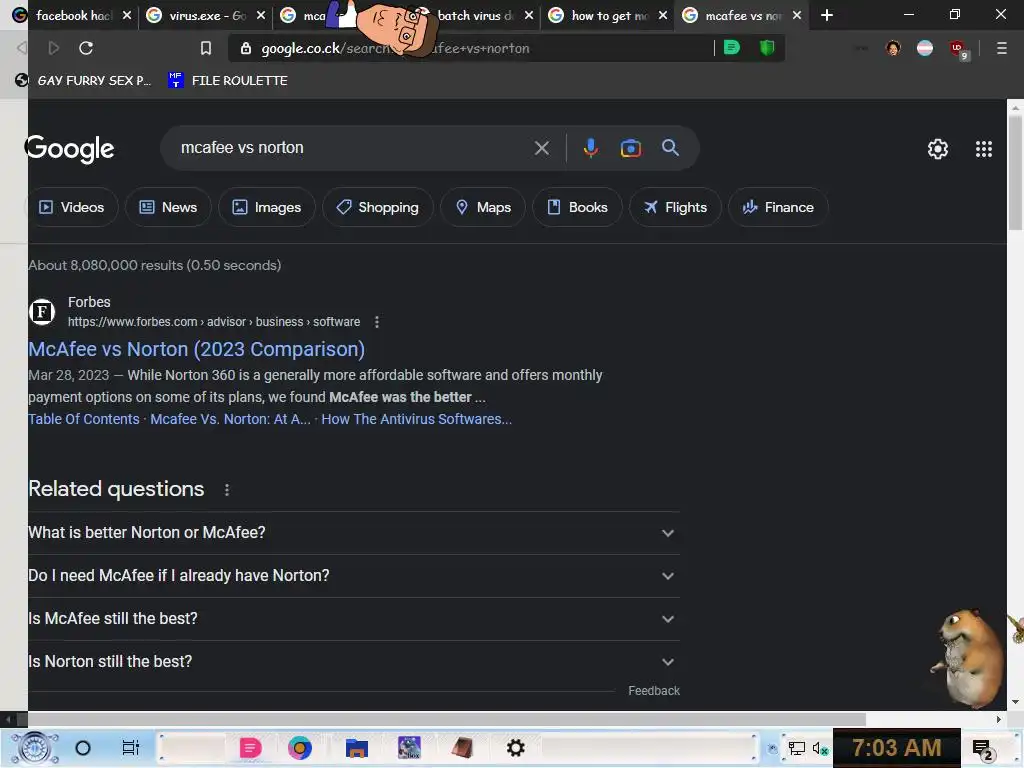Open the Cortana circle on taskbar
Viewport: 1024px width, 768px height.
tap(83, 748)
